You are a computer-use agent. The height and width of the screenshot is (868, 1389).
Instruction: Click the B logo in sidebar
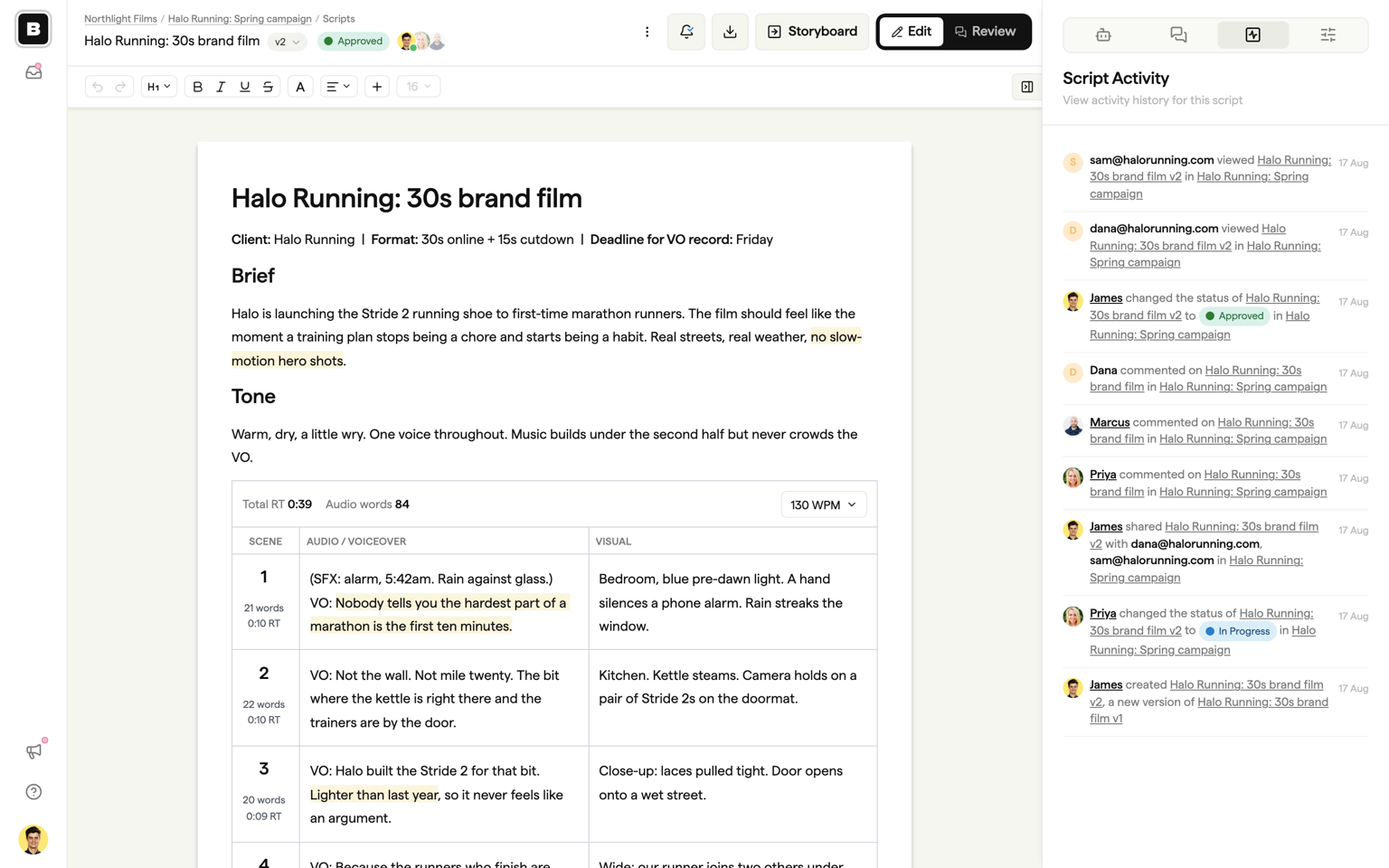(x=33, y=29)
